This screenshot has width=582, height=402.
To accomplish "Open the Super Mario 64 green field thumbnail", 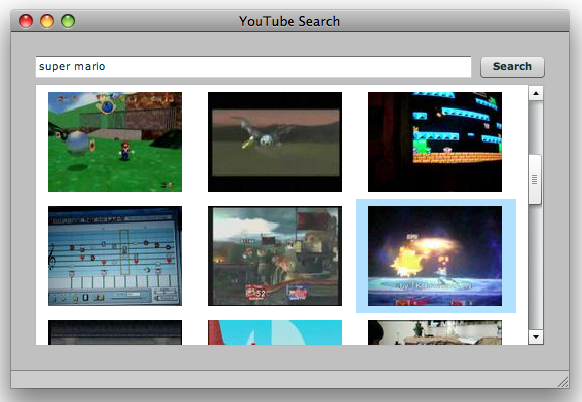I will click(115, 142).
